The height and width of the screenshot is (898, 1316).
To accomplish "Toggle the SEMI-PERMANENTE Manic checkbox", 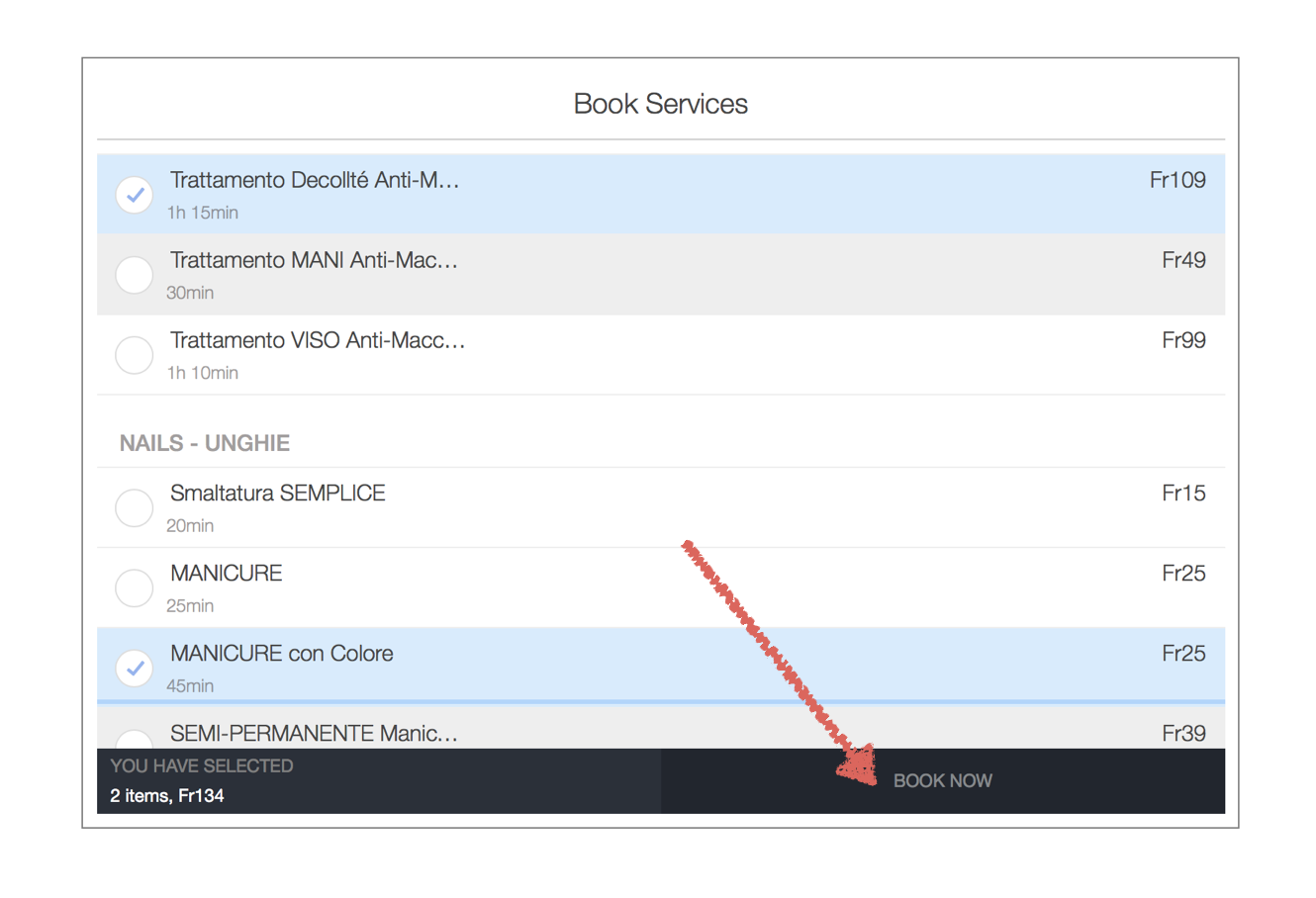I will 135,740.
